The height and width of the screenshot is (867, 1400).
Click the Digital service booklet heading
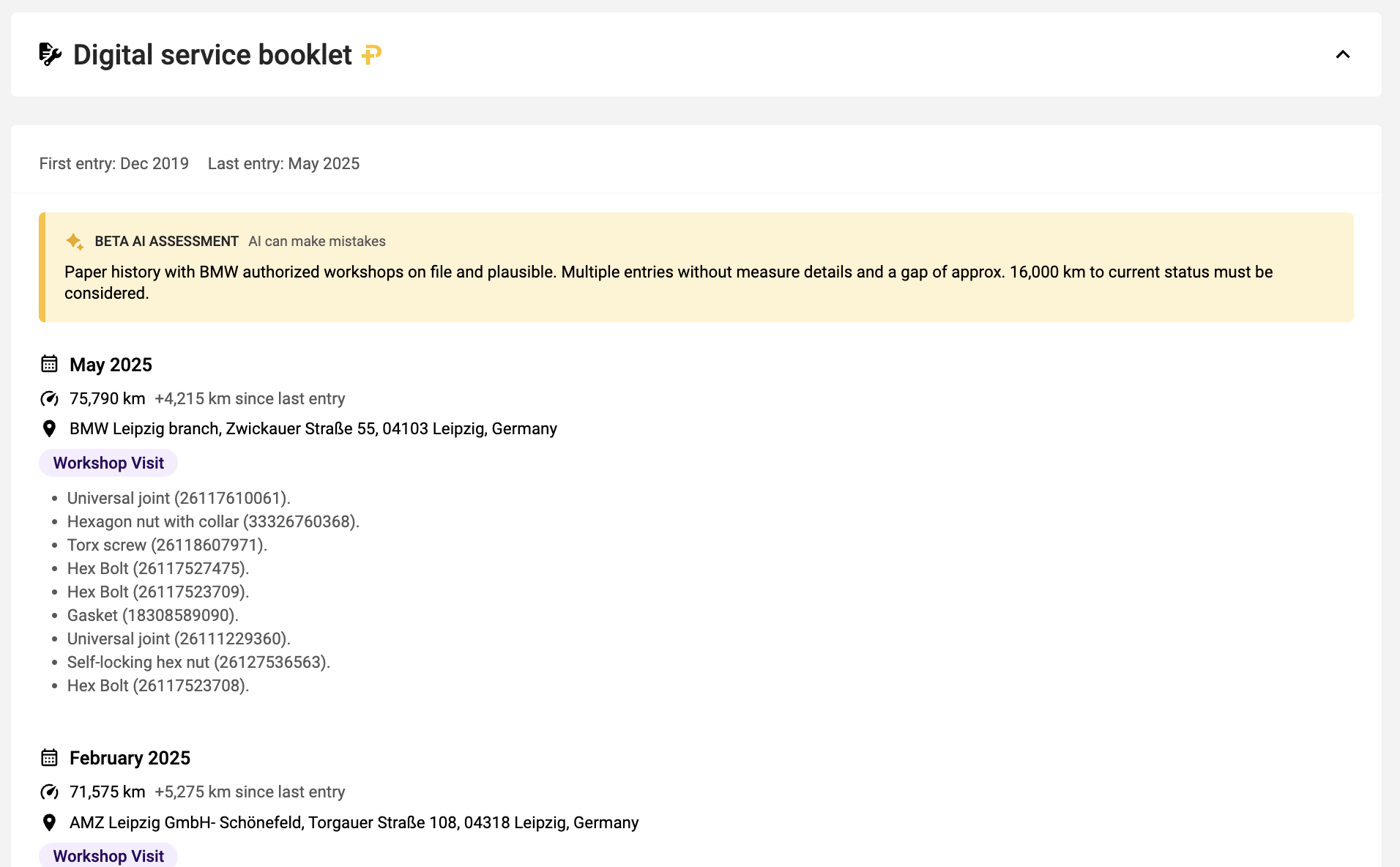[212, 55]
